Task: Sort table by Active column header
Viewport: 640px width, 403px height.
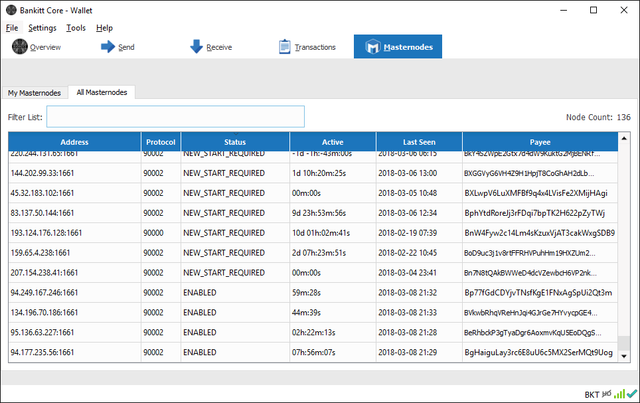Action: [333, 142]
